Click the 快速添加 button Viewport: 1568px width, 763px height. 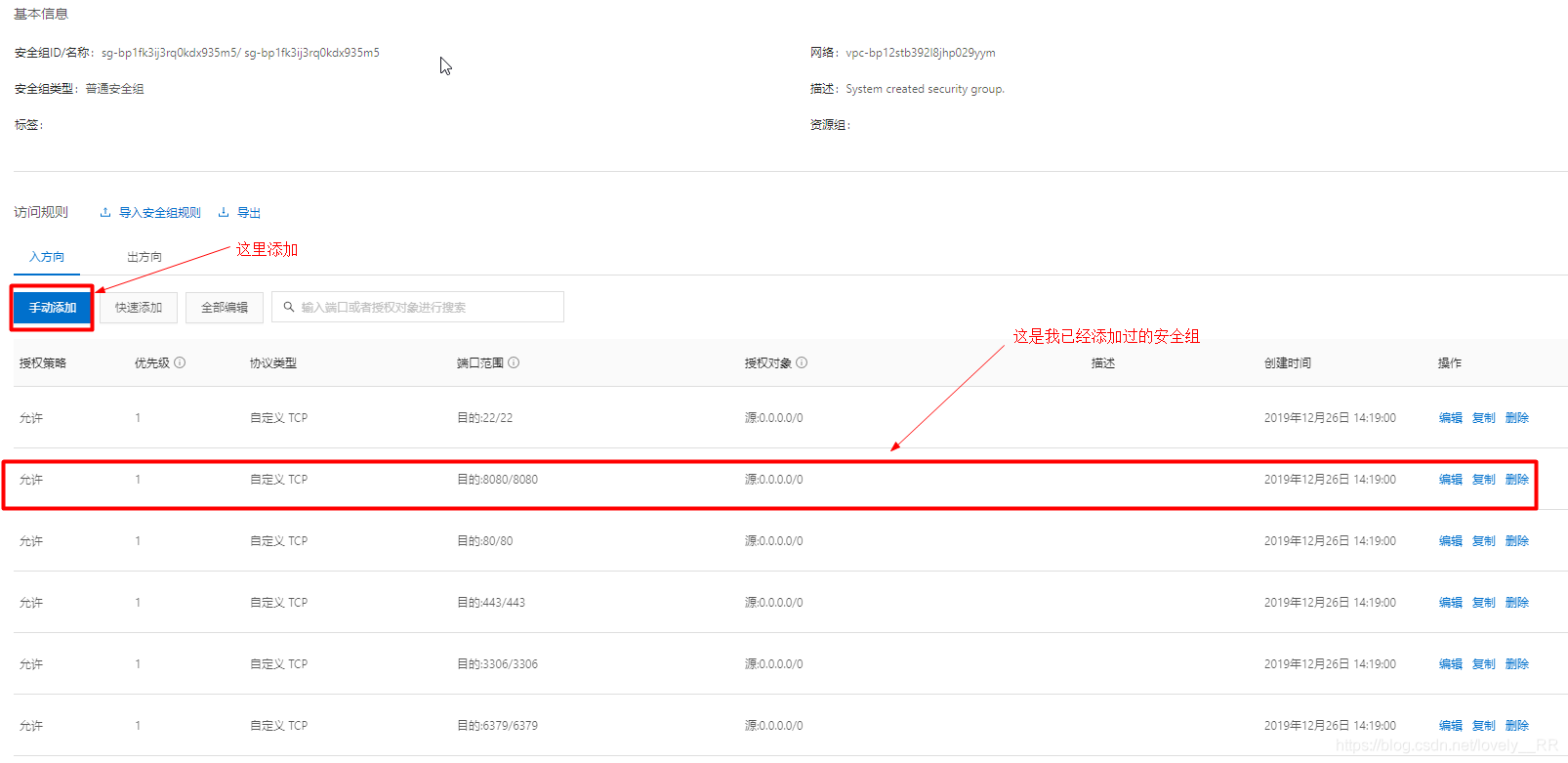tap(139, 308)
